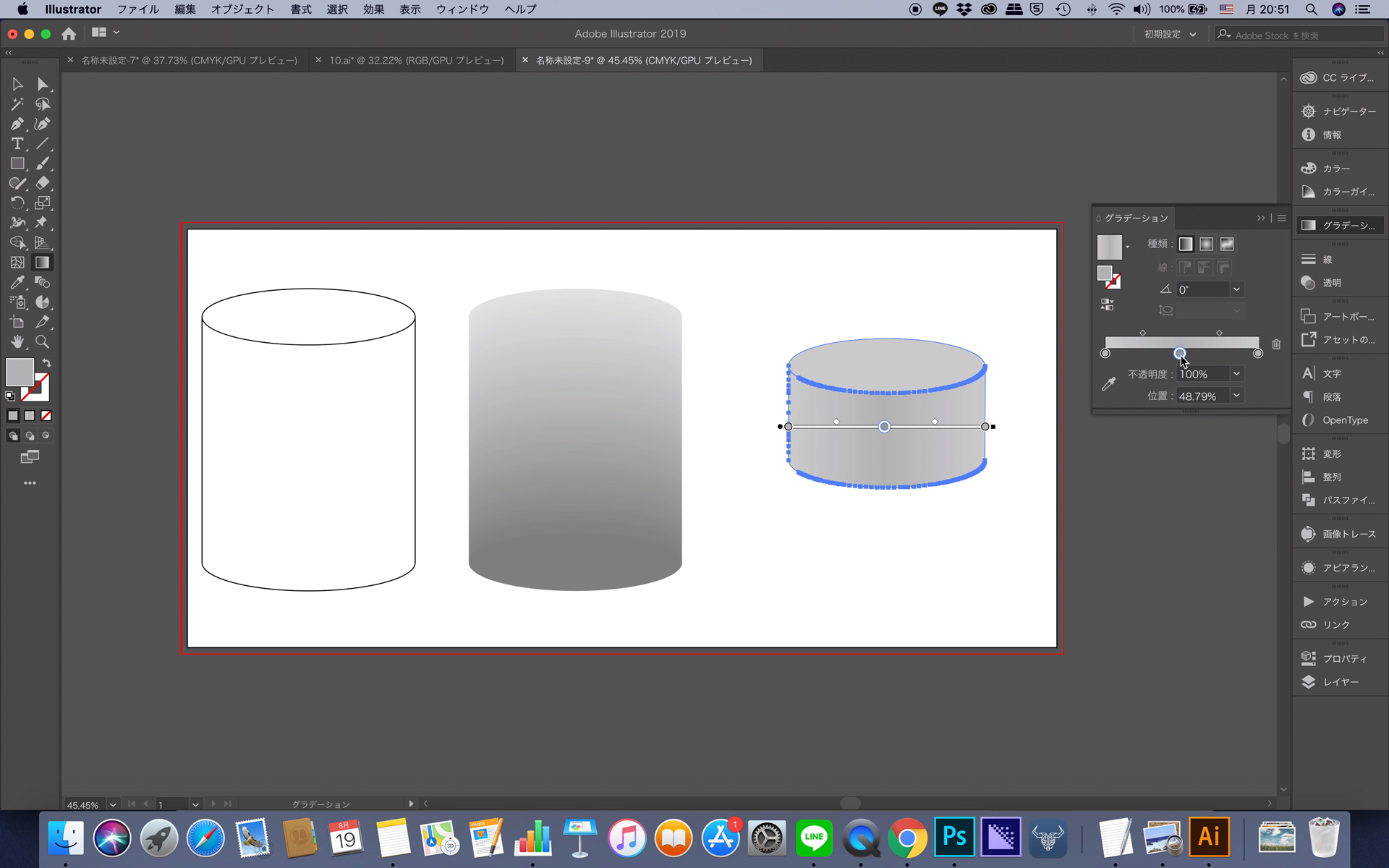The height and width of the screenshot is (868, 1389).
Task: Choose freeform gradient type
Action: coord(1227,244)
